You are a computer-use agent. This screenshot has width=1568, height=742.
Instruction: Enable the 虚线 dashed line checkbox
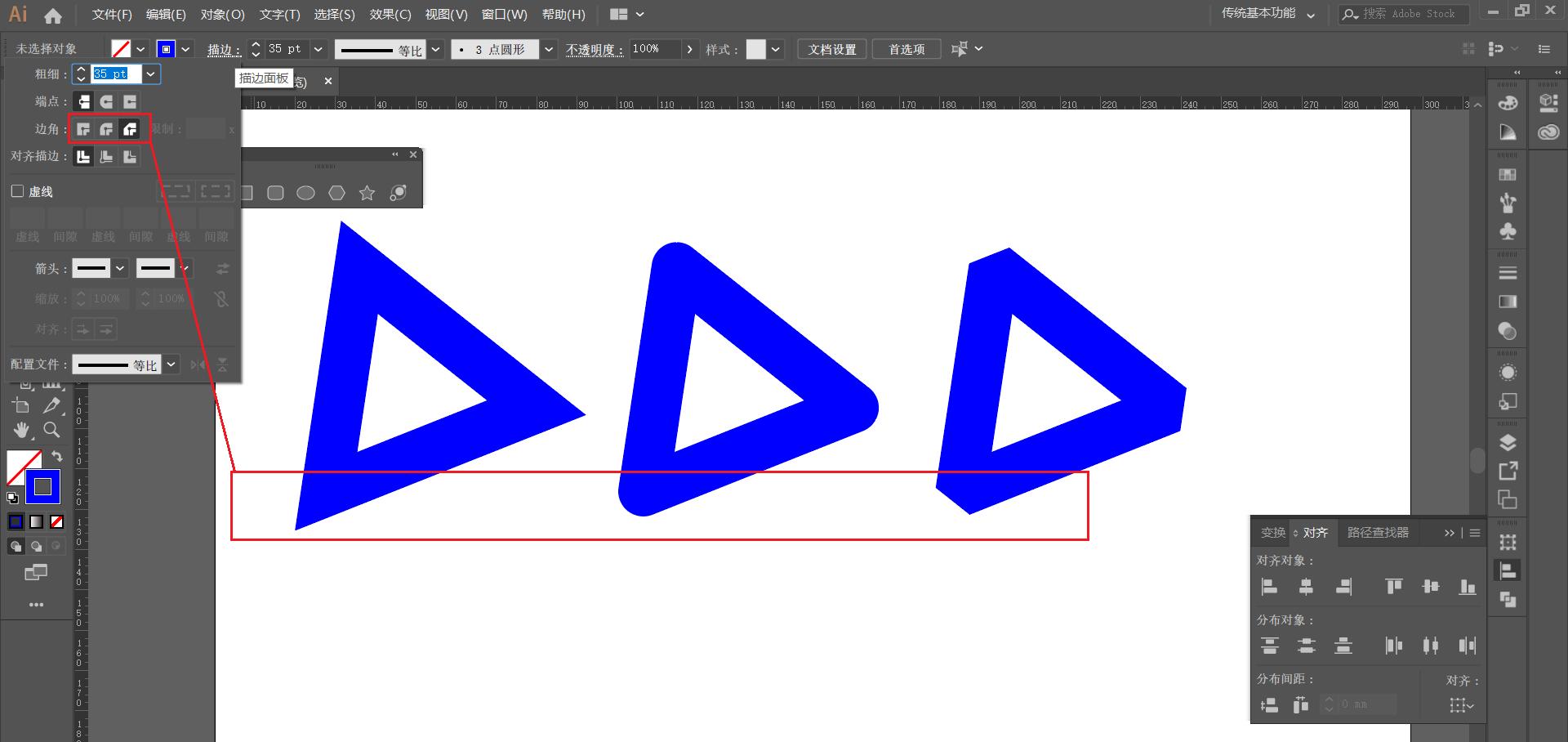click(x=17, y=191)
